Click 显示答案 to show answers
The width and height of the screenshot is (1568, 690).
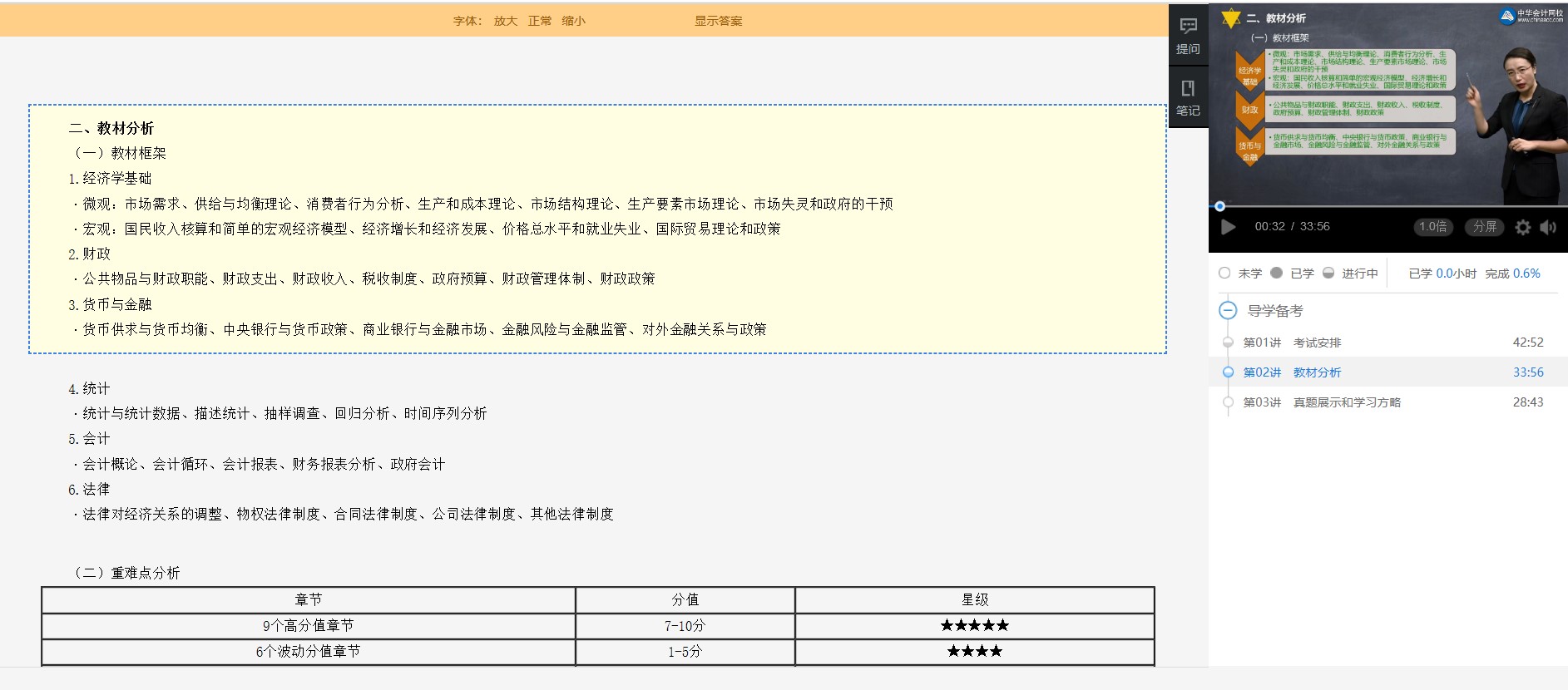click(718, 21)
